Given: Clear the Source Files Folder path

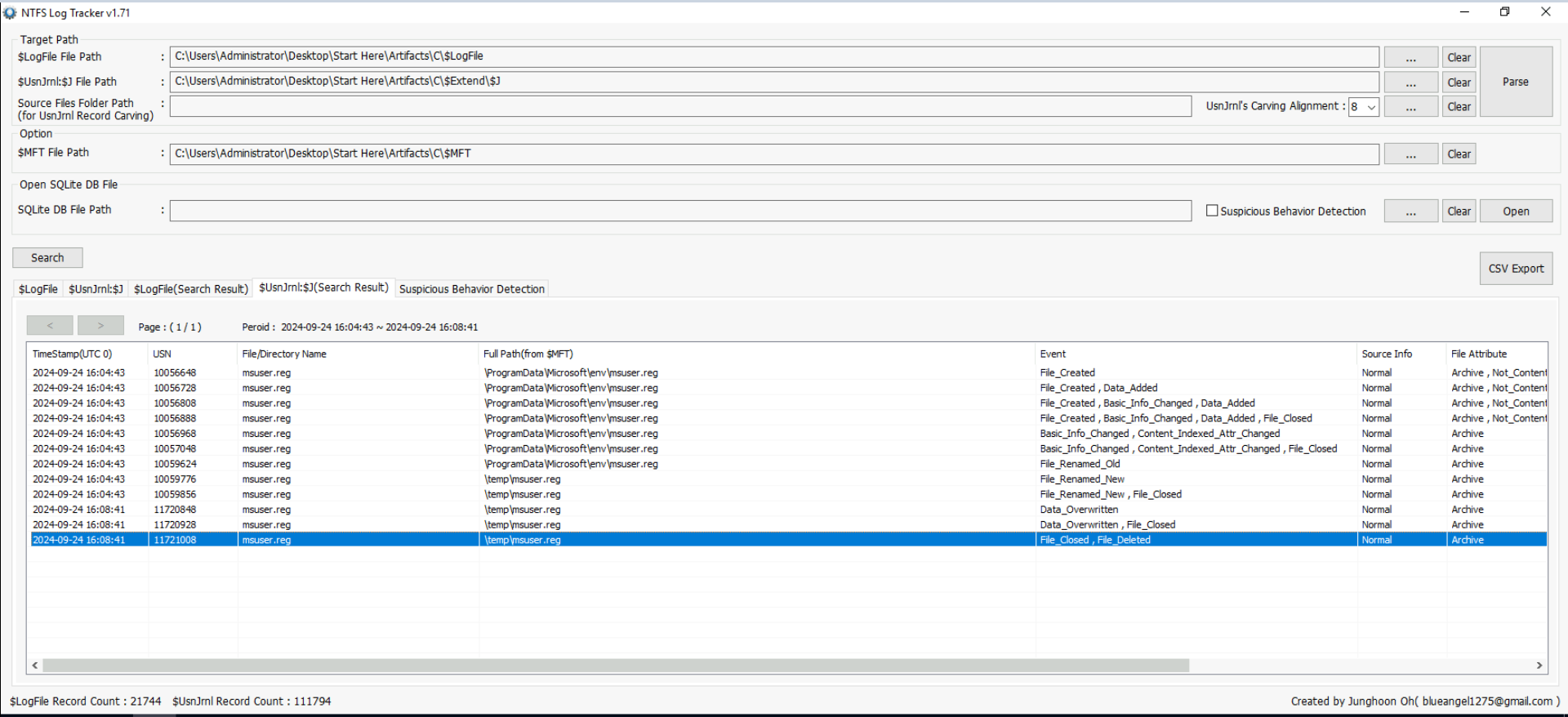Looking at the screenshot, I should click(x=1459, y=107).
